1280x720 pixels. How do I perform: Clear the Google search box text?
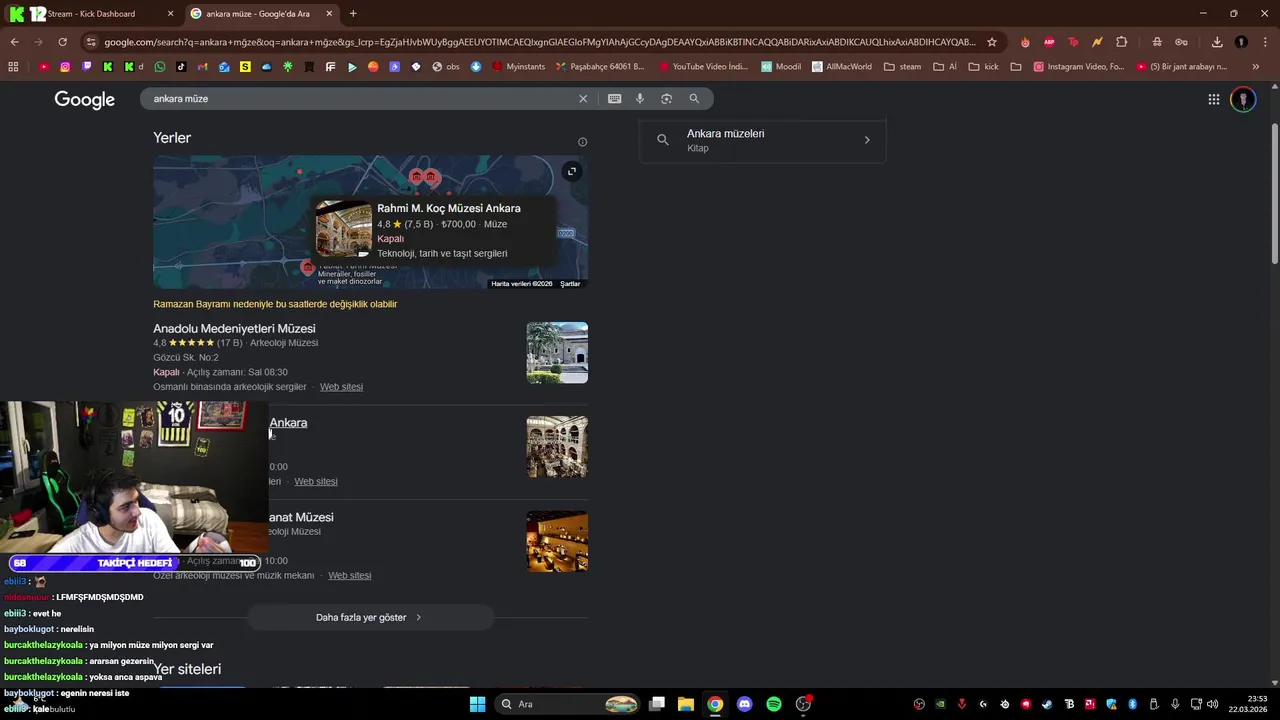click(583, 99)
